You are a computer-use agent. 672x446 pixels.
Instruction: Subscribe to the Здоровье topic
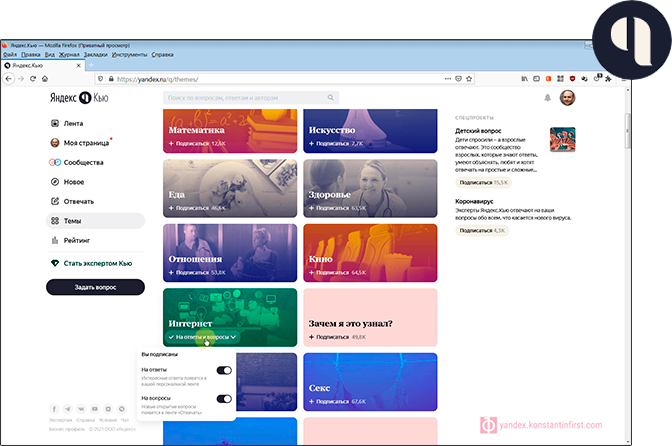coord(337,208)
